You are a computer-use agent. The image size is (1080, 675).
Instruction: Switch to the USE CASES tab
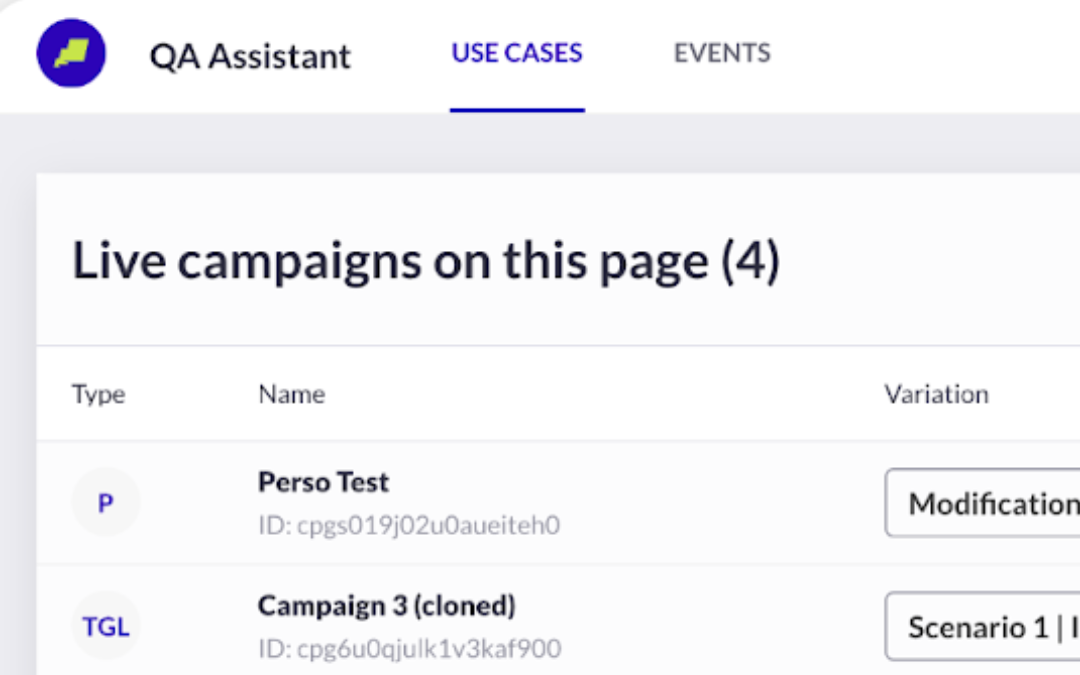[x=517, y=53]
